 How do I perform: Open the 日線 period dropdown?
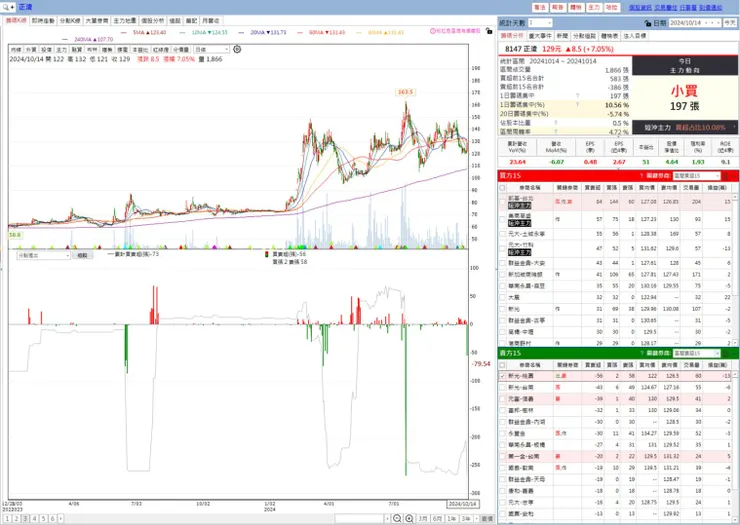click(212, 50)
